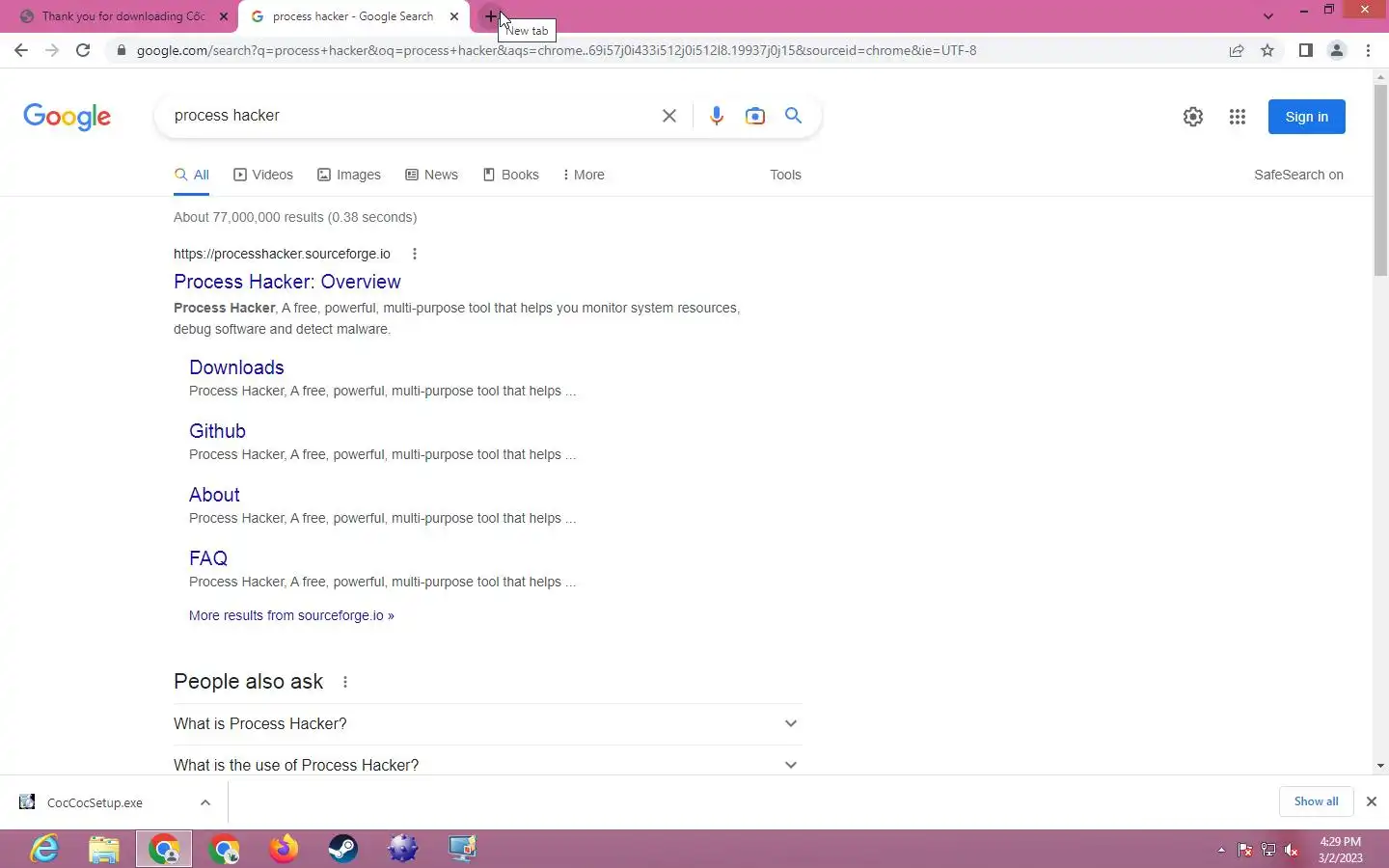View the site lock icon info
This screenshot has height=868, width=1389.
click(x=122, y=50)
